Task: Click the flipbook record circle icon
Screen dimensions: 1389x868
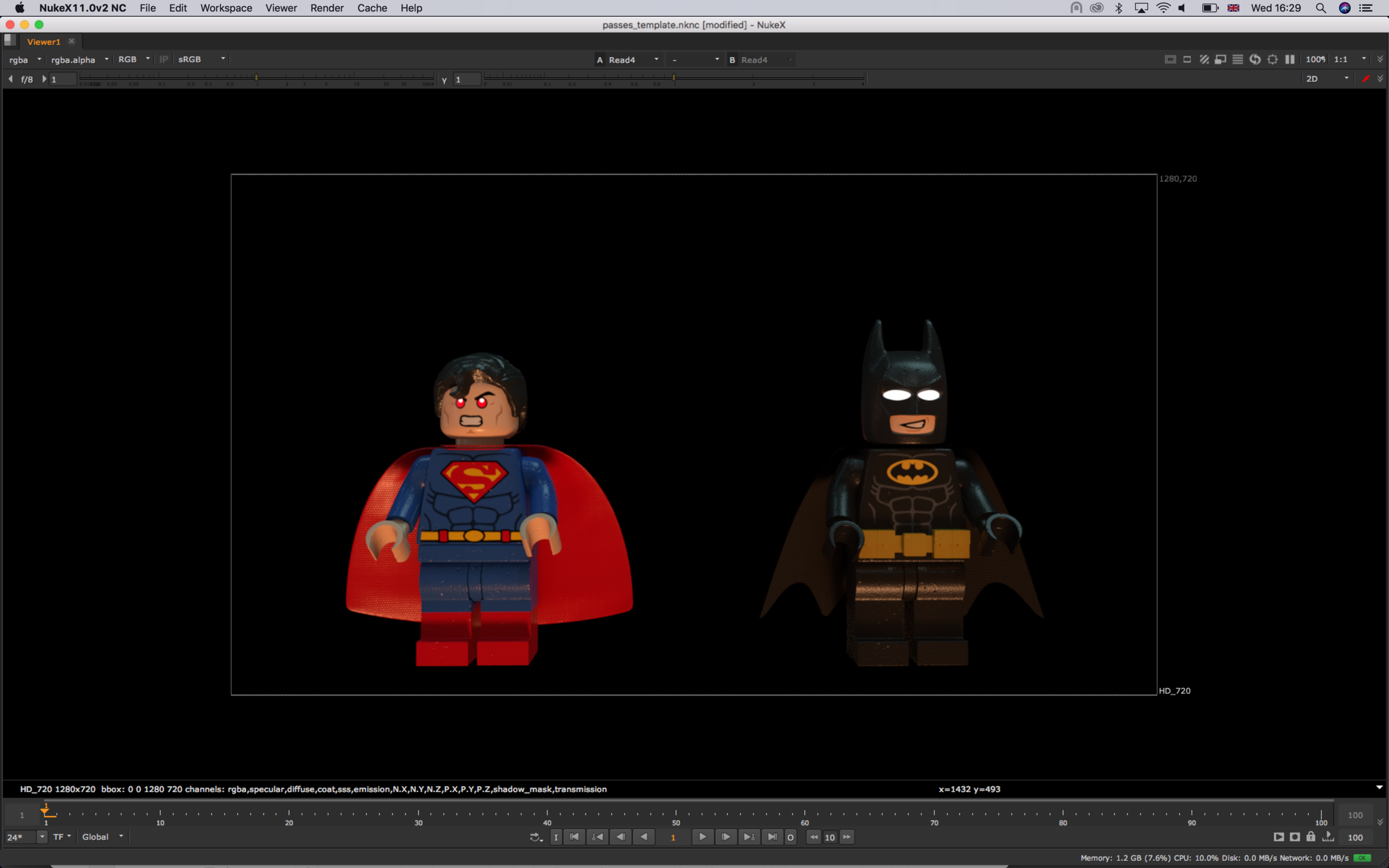Action: click(x=1294, y=837)
